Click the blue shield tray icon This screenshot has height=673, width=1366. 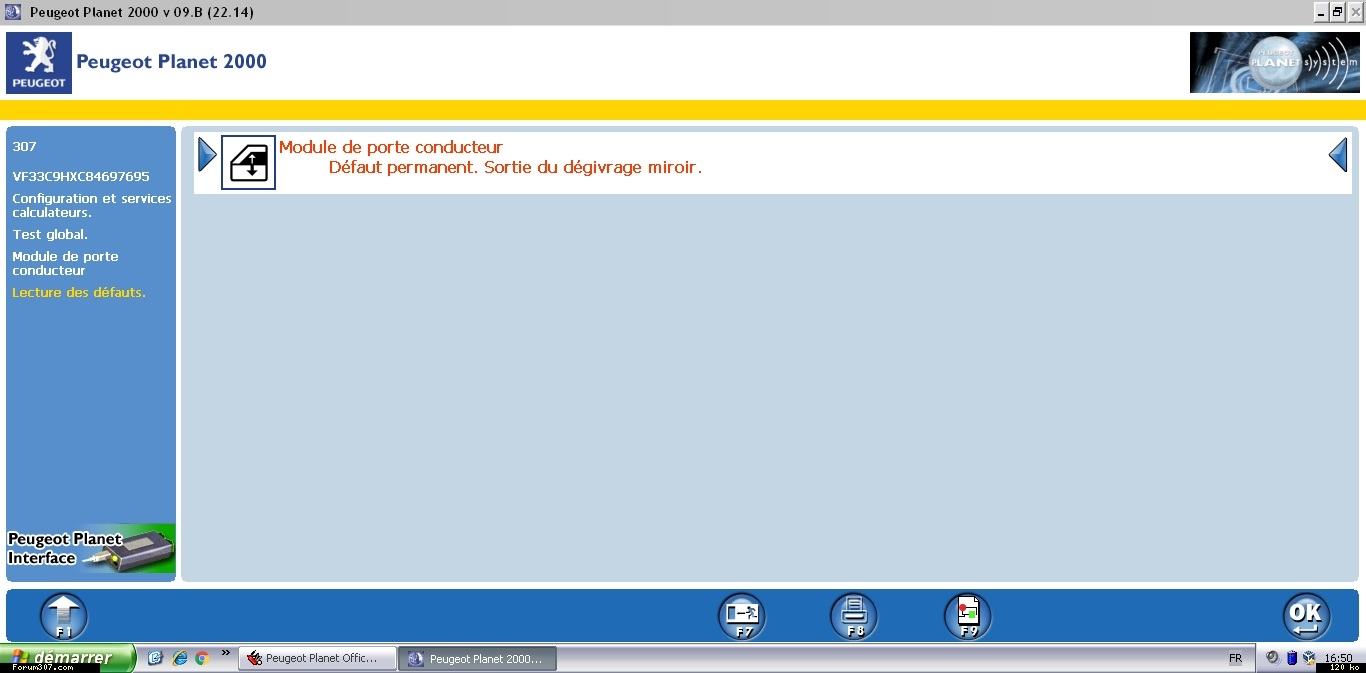[x=1291, y=658]
